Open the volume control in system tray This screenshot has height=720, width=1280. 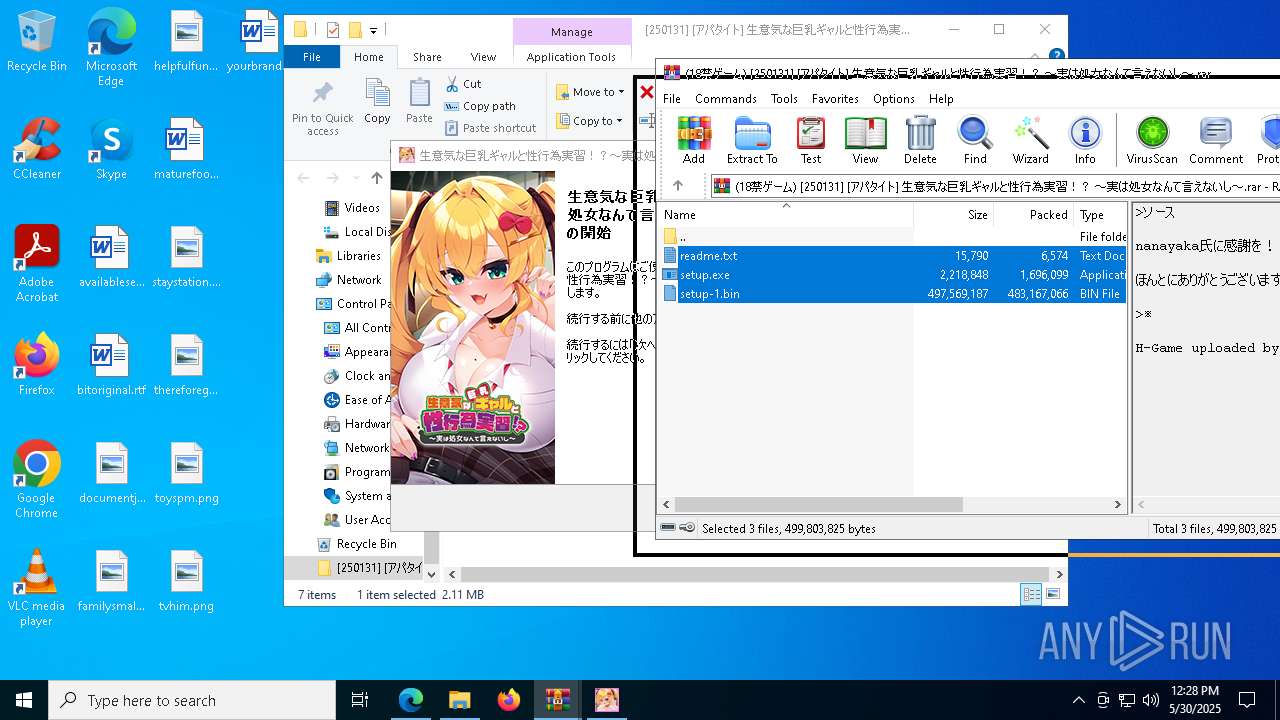(1151, 700)
